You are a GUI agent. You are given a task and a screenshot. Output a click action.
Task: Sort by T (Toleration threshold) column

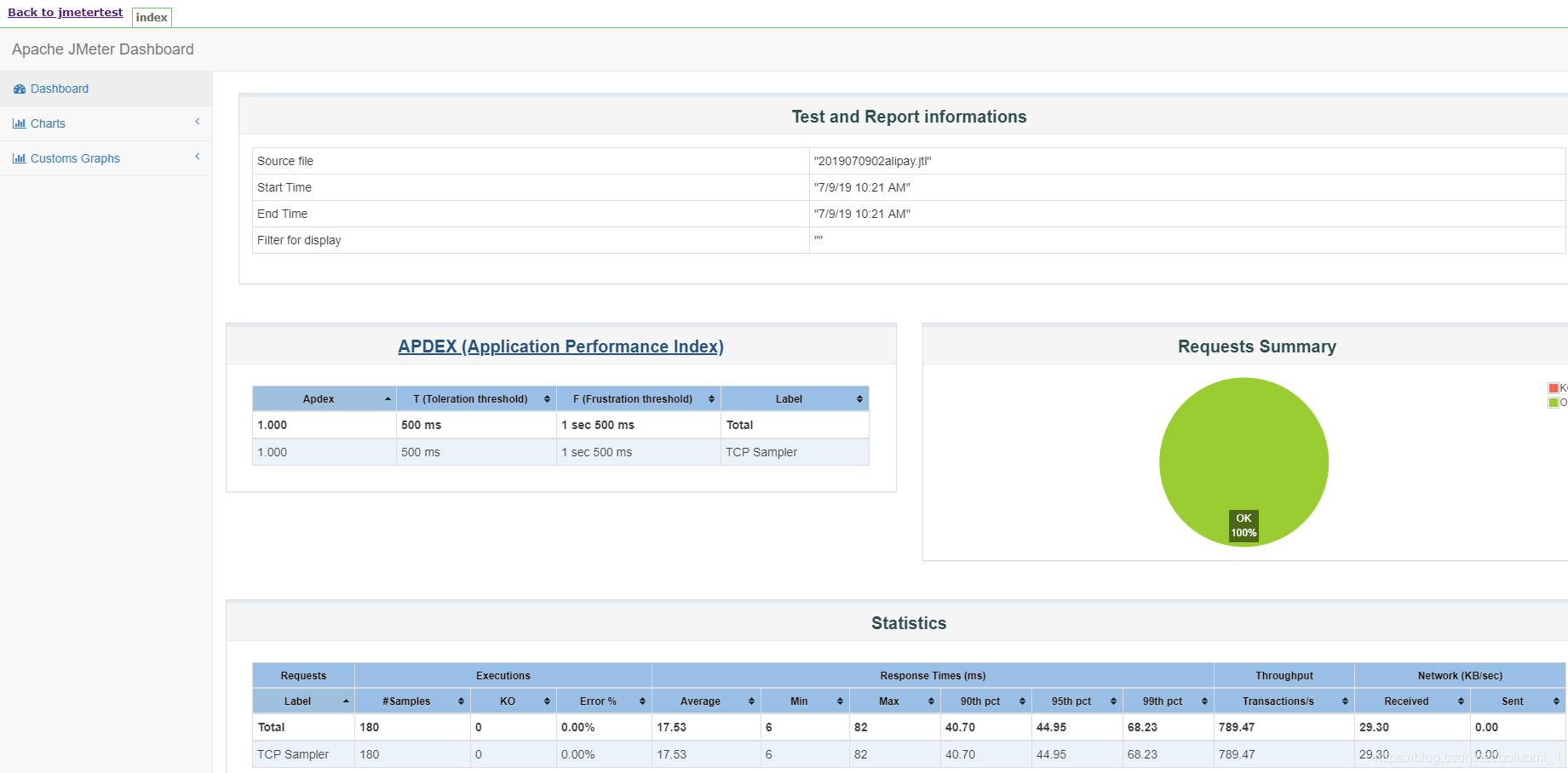(476, 399)
